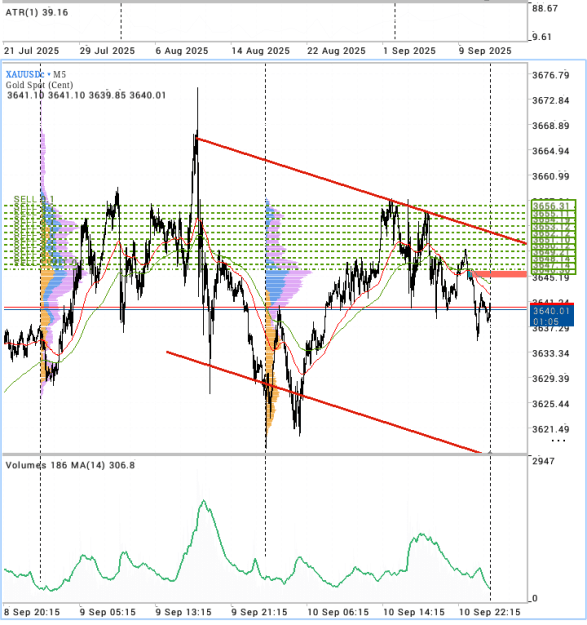The height and width of the screenshot is (625, 587).
Task: Click the 2947 volume scale value
Action: click(x=543, y=461)
